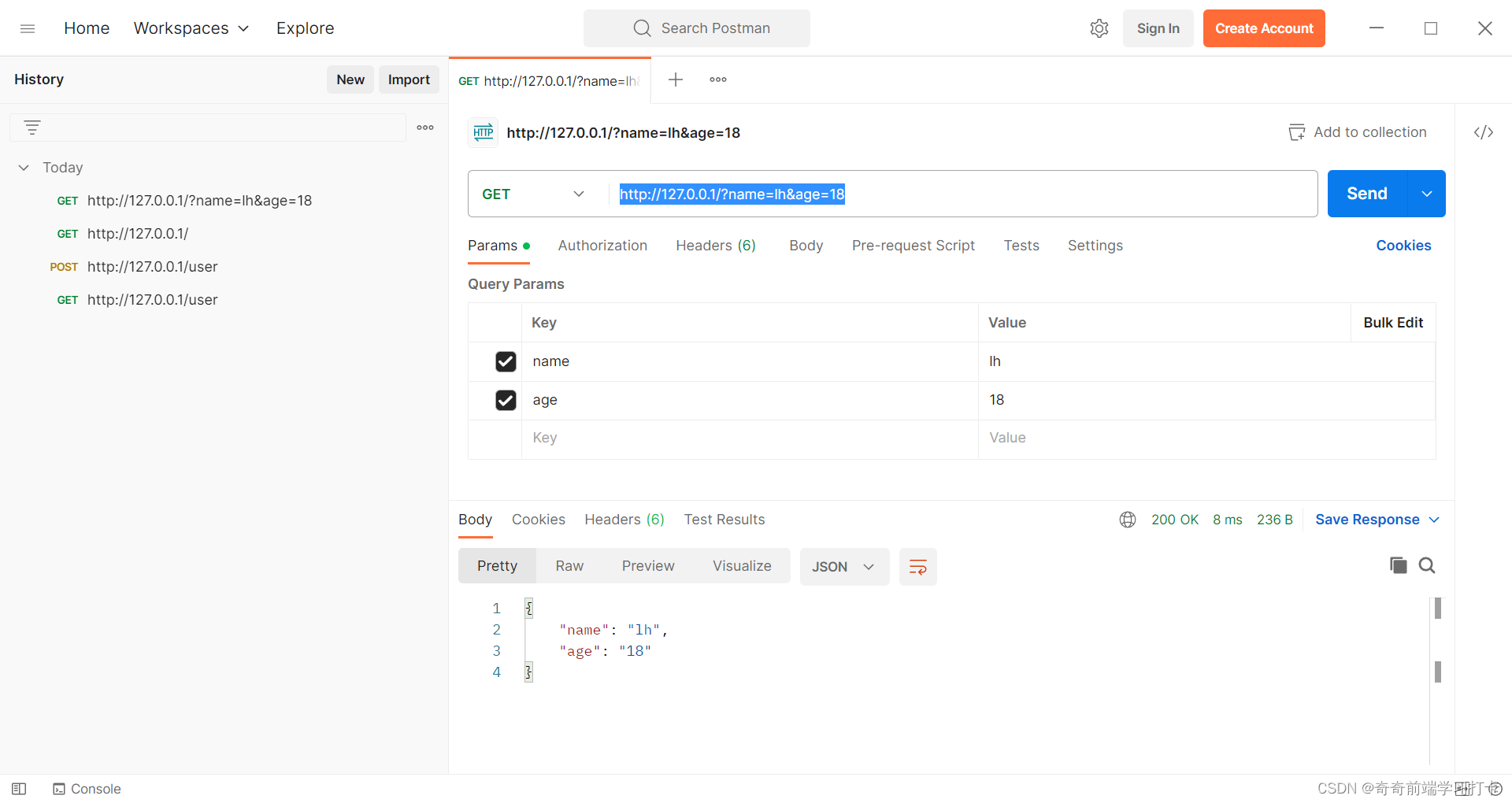Open the hamburger menu icon
The image size is (1512, 803).
coord(28,28)
